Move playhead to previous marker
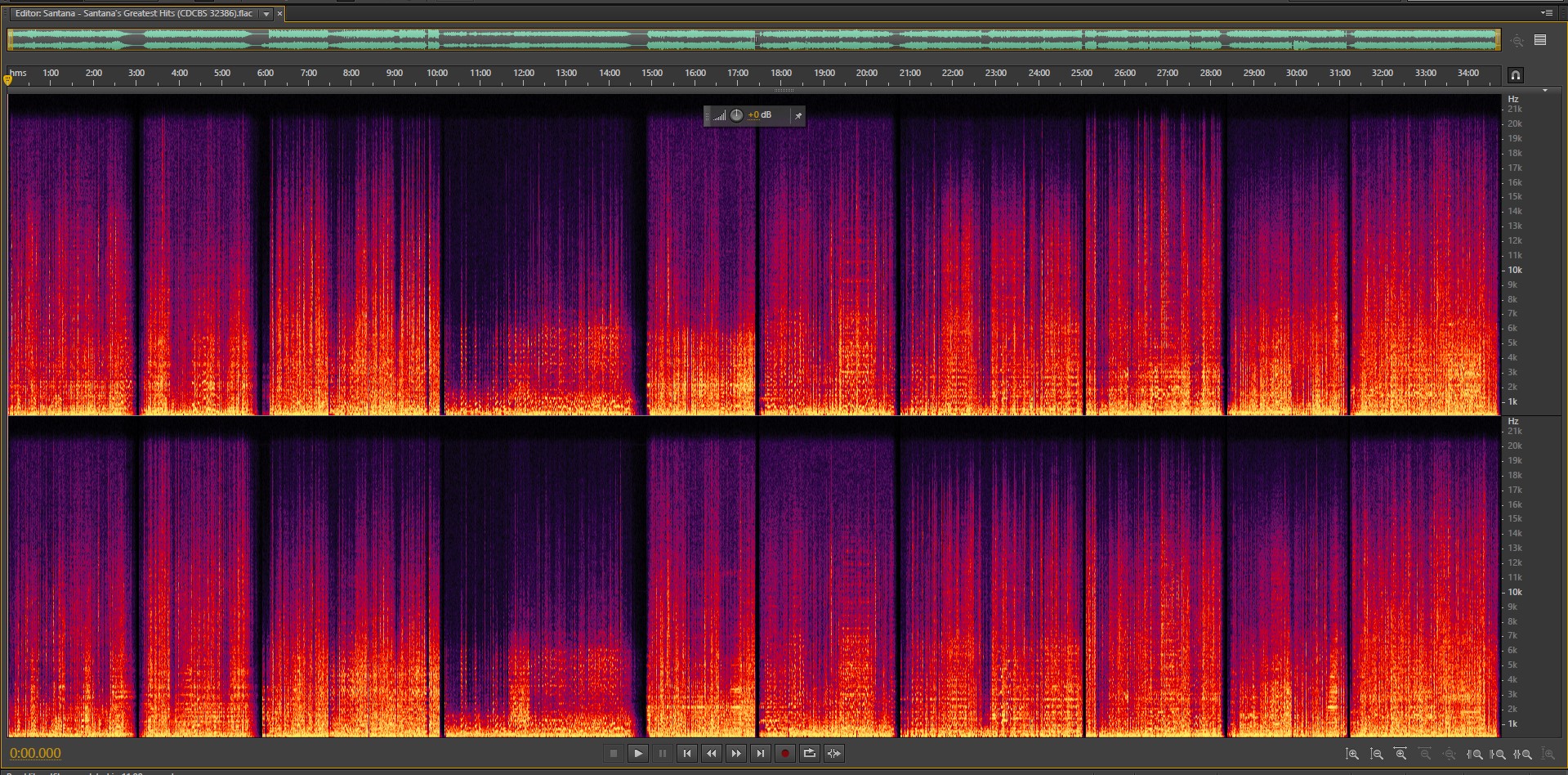The image size is (1568, 775). pyautogui.click(x=686, y=754)
